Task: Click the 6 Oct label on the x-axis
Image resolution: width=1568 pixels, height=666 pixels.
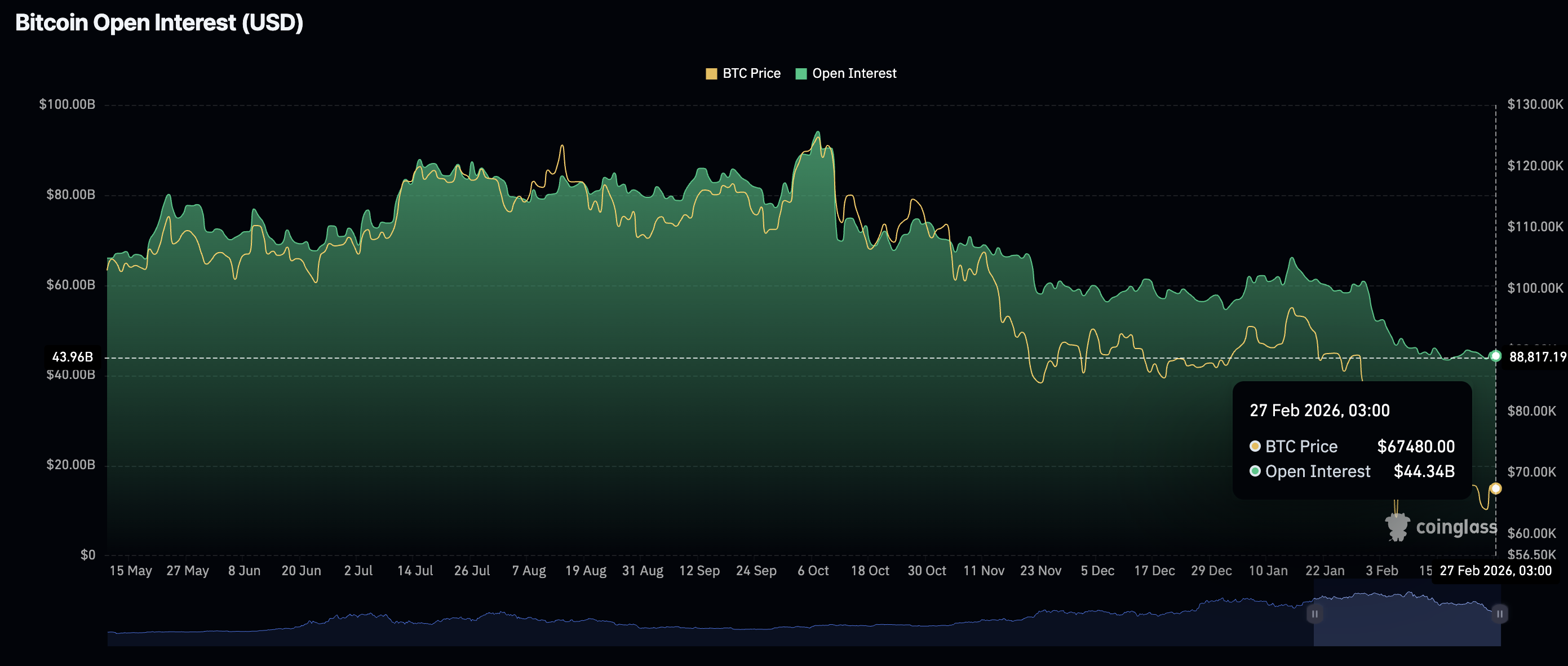Action: [x=813, y=571]
